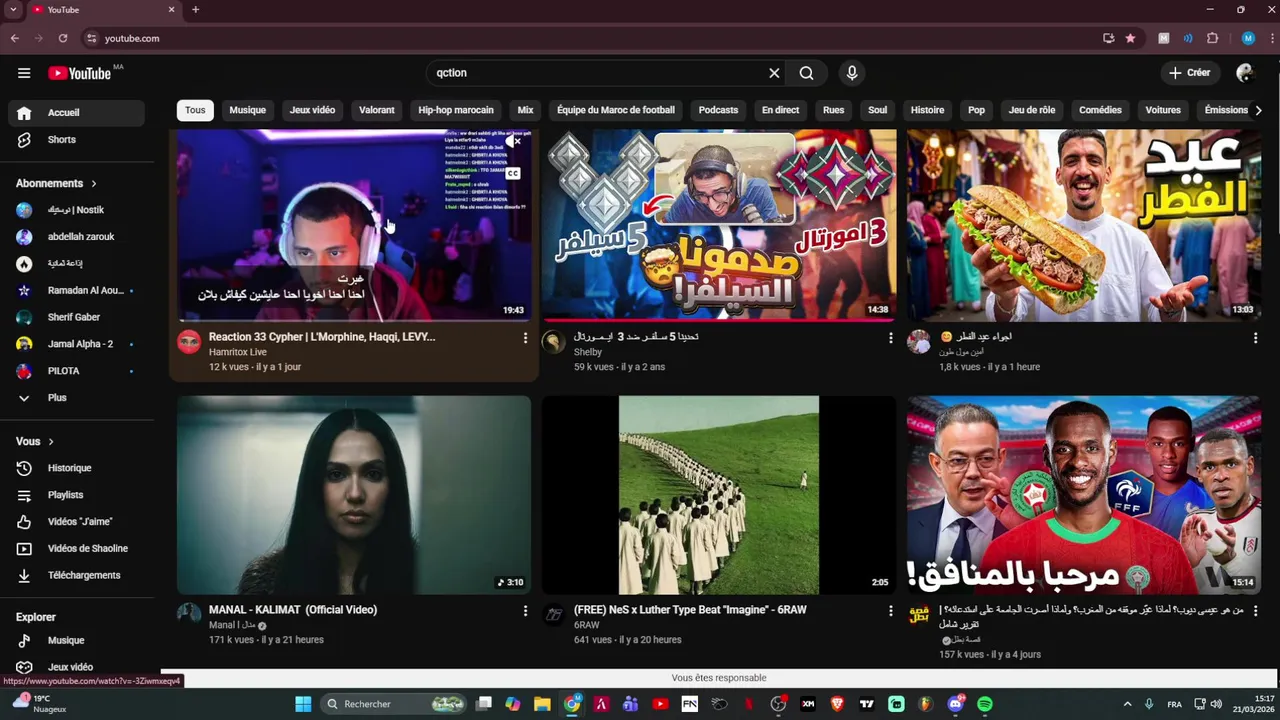This screenshot has width=1280, height=720.
Task: Expand the Vous section
Action: click(35, 441)
